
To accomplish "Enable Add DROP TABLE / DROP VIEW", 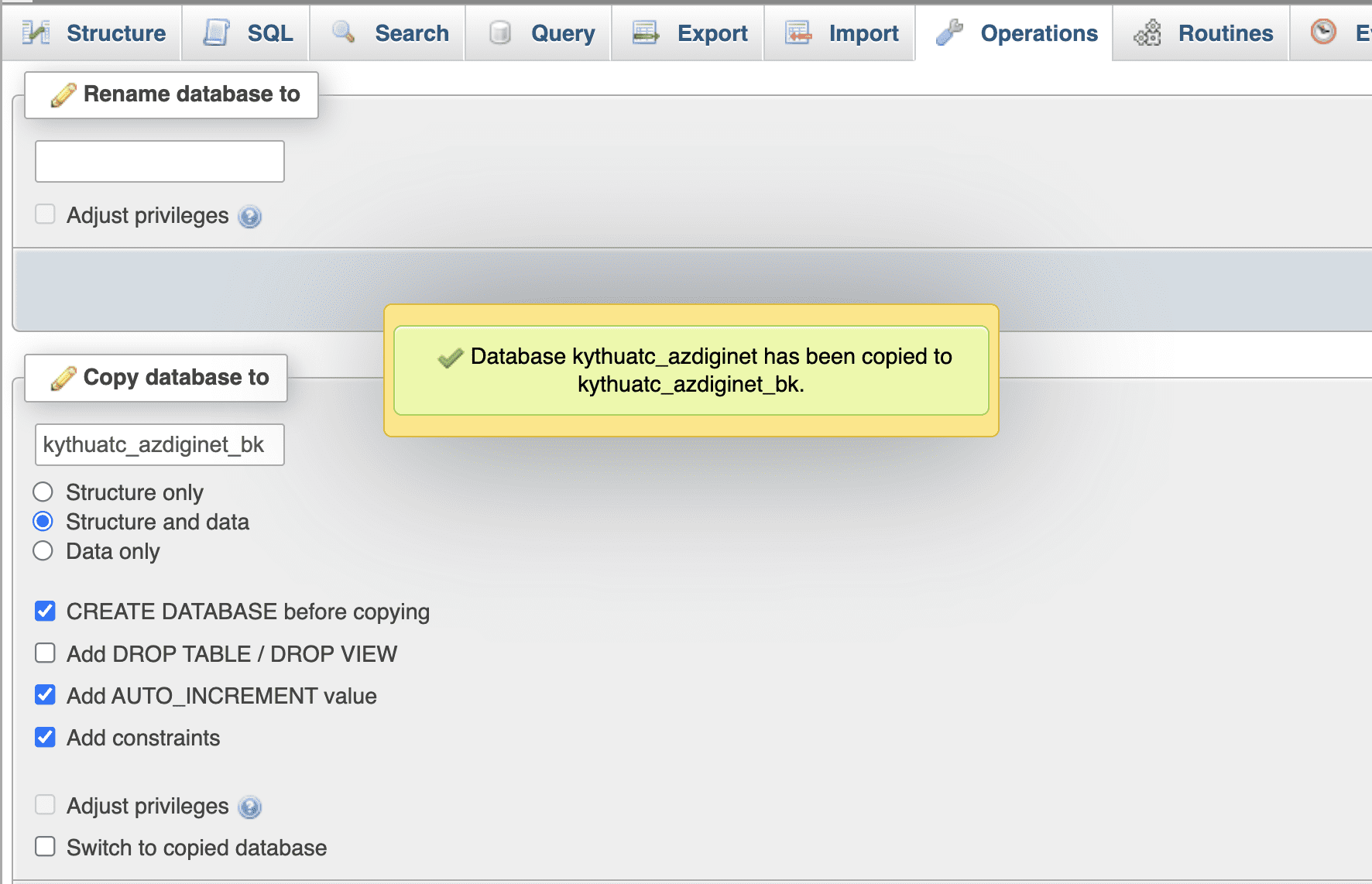I will pos(45,653).
